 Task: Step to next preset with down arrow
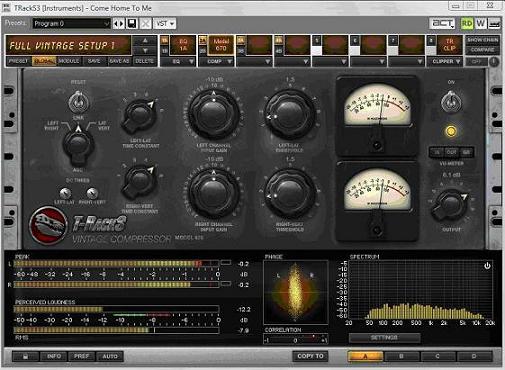click(145, 51)
